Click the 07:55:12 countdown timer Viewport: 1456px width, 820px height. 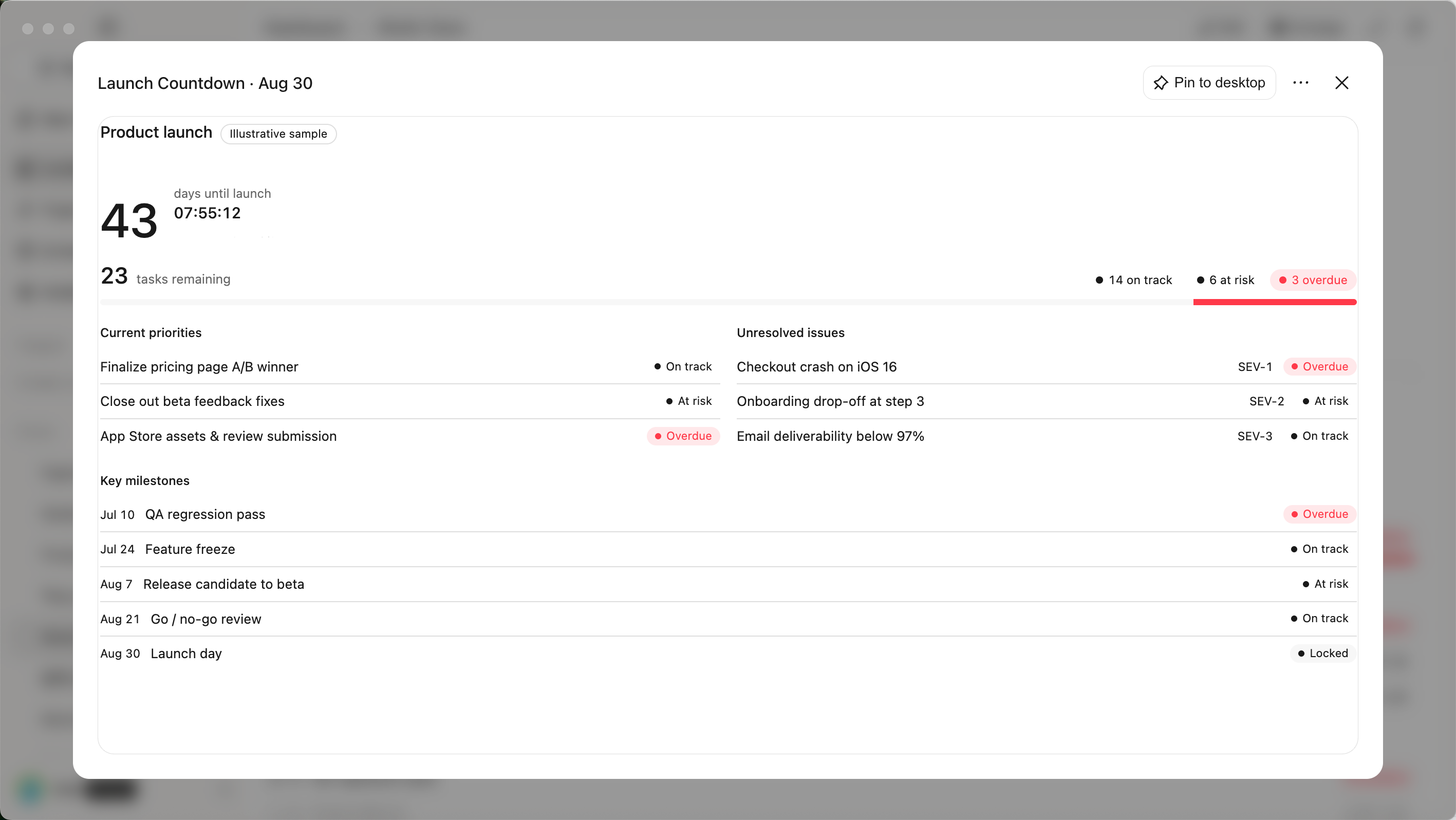click(208, 213)
